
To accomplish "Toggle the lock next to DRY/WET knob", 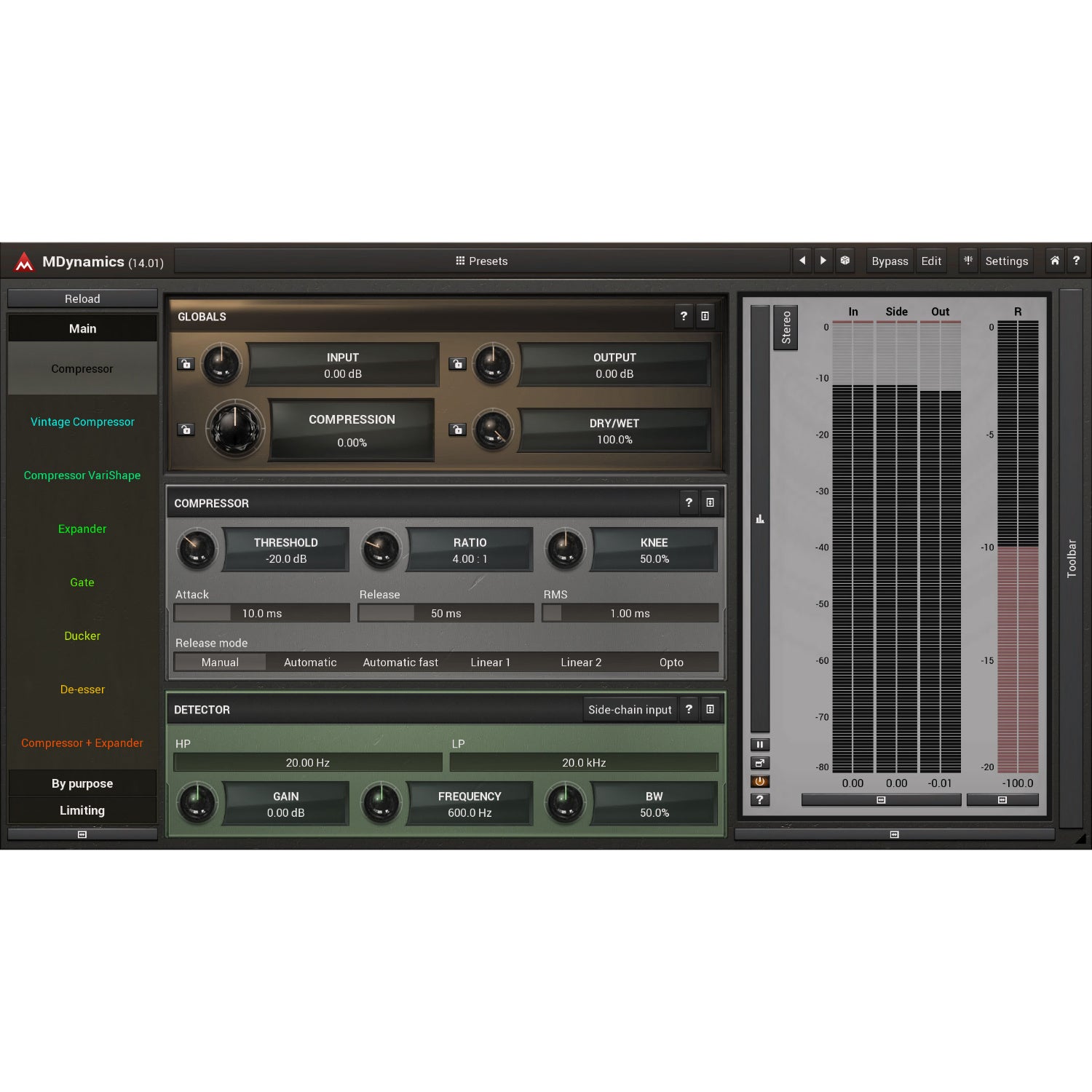I will click(457, 430).
